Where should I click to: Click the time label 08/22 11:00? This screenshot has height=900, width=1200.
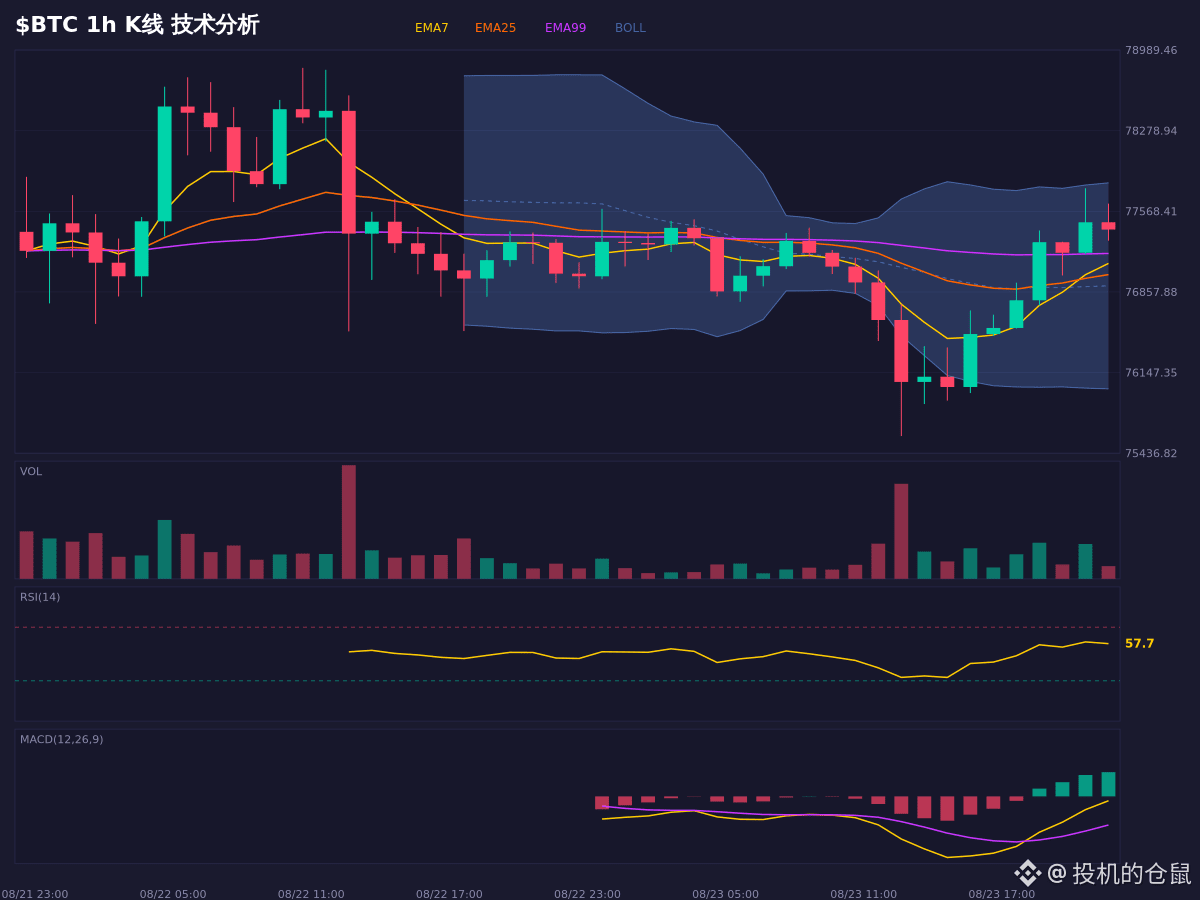point(311,894)
